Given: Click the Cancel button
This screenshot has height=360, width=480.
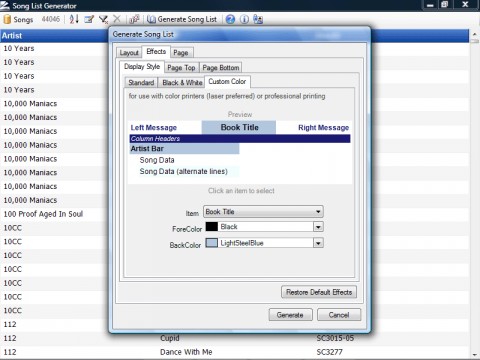Looking at the screenshot, I should tap(339, 315).
